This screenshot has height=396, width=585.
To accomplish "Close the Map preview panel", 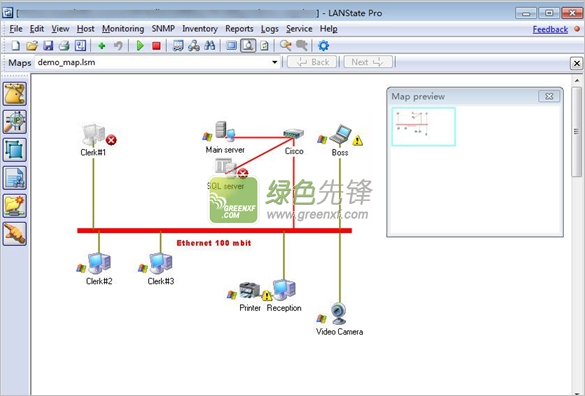I will 549,96.
